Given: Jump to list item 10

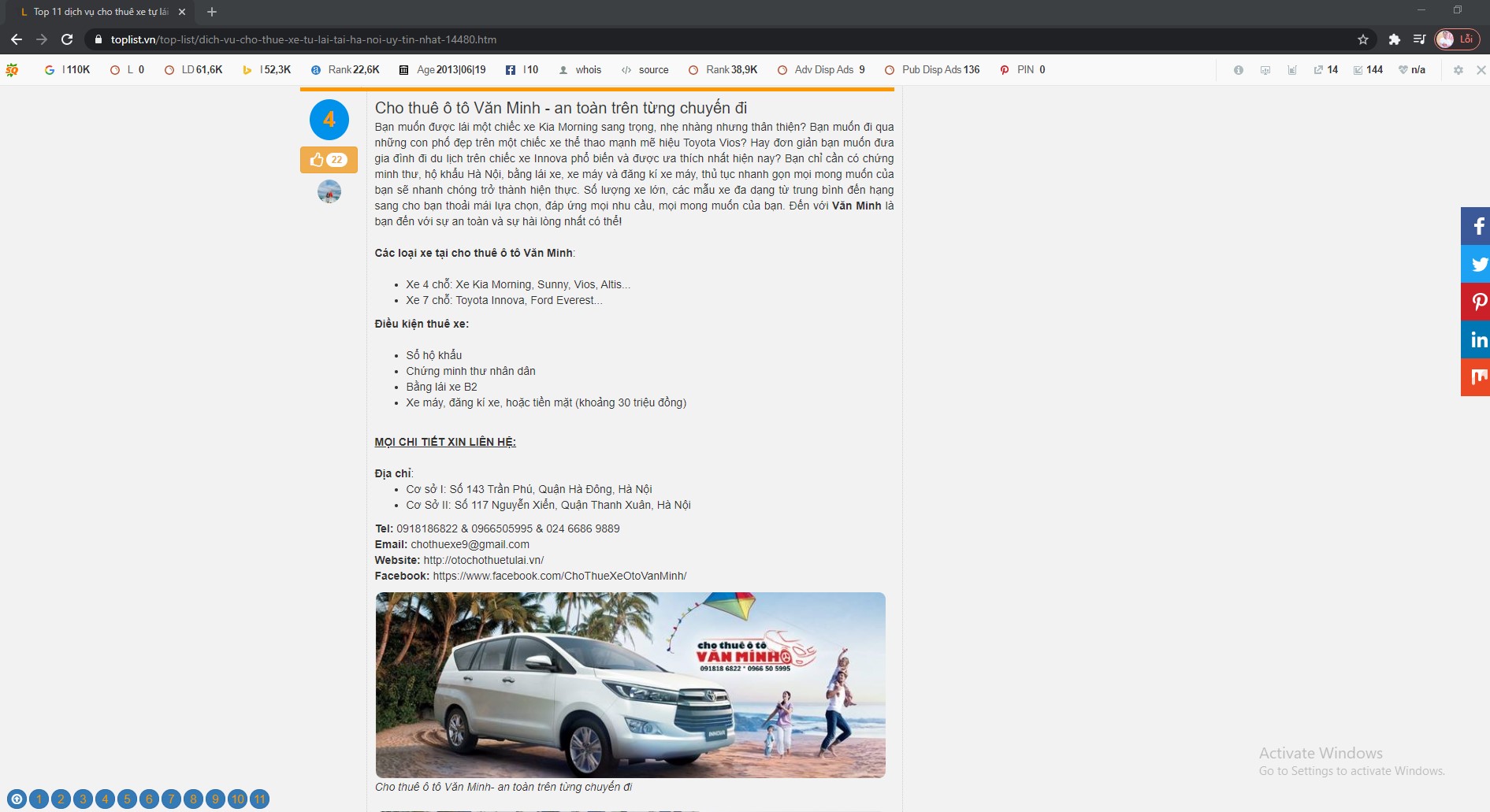Looking at the screenshot, I should click(x=237, y=799).
